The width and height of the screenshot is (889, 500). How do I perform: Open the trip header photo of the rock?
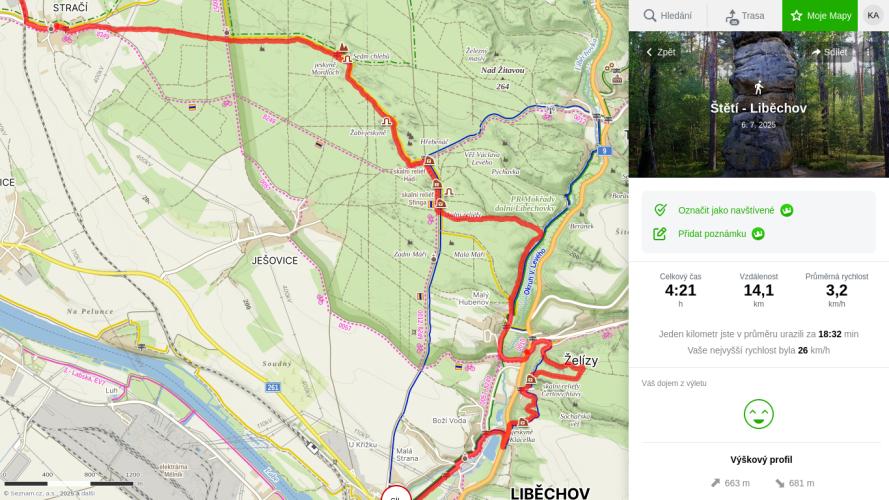[758, 140]
